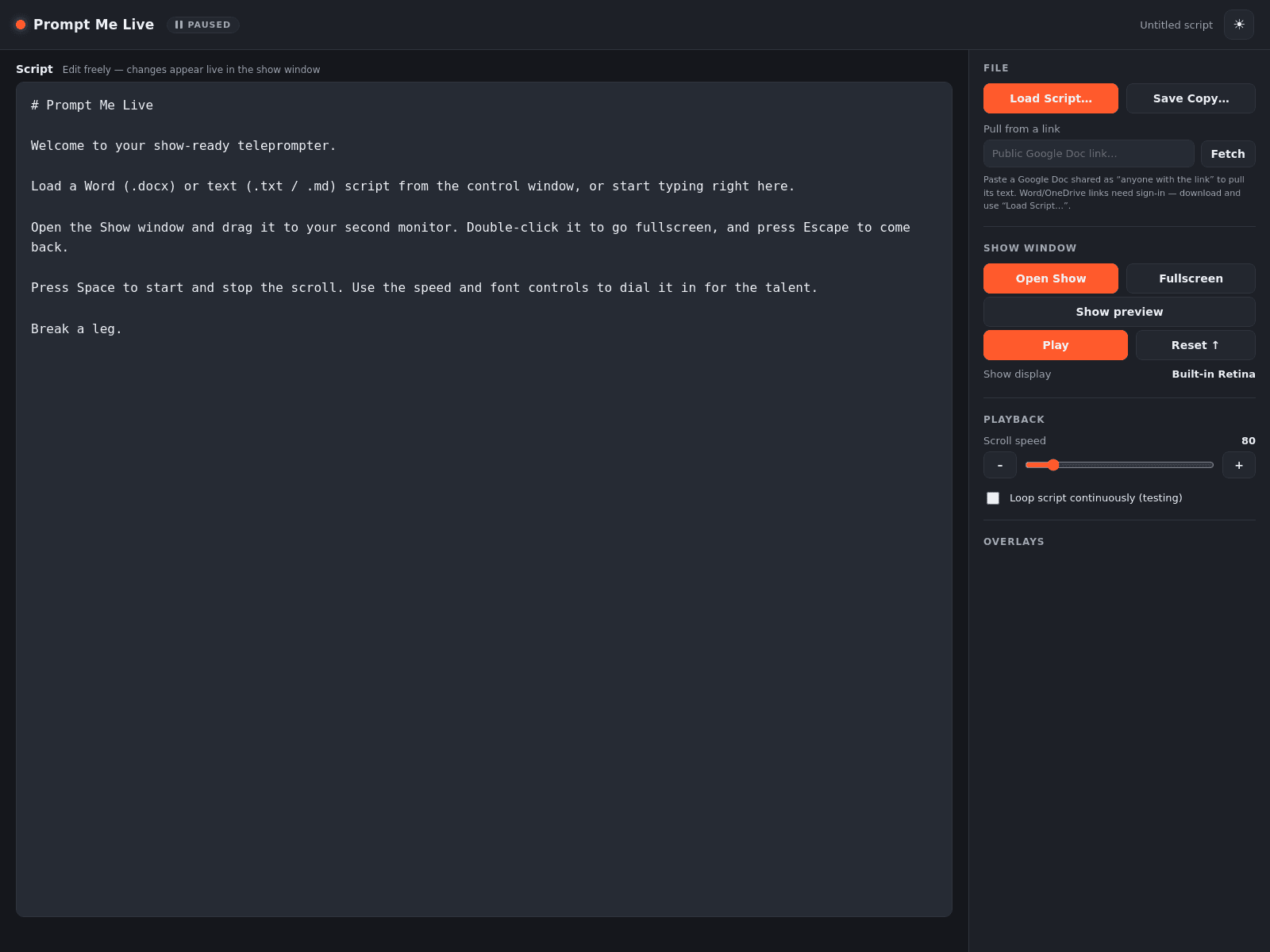Click the 'Pull from a link' label
The height and width of the screenshot is (952, 1270).
point(1022,129)
